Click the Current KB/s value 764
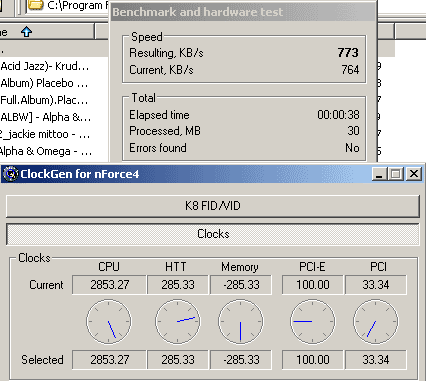The width and height of the screenshot is (426, 381). pos(350,70)
